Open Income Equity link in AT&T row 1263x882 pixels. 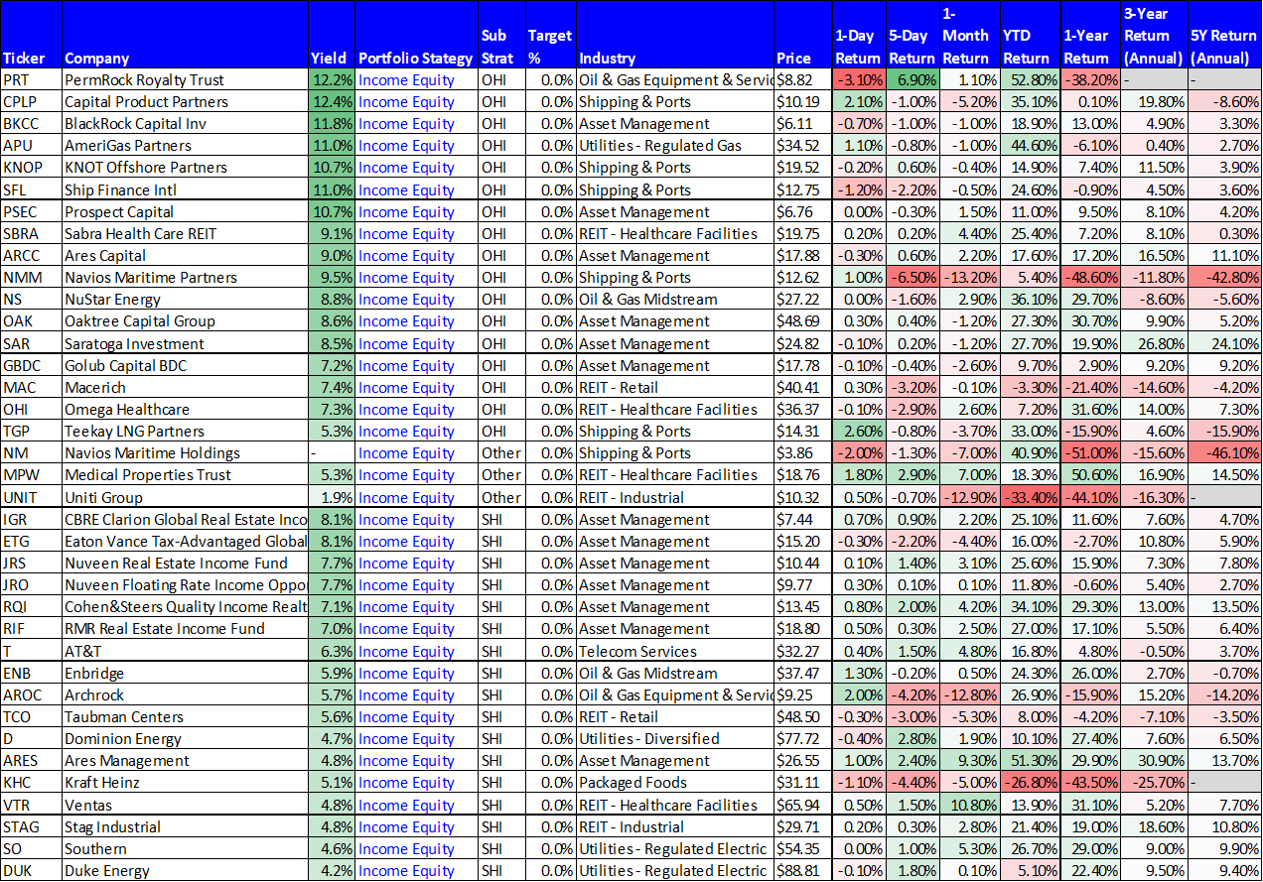(x=406, y=651)
